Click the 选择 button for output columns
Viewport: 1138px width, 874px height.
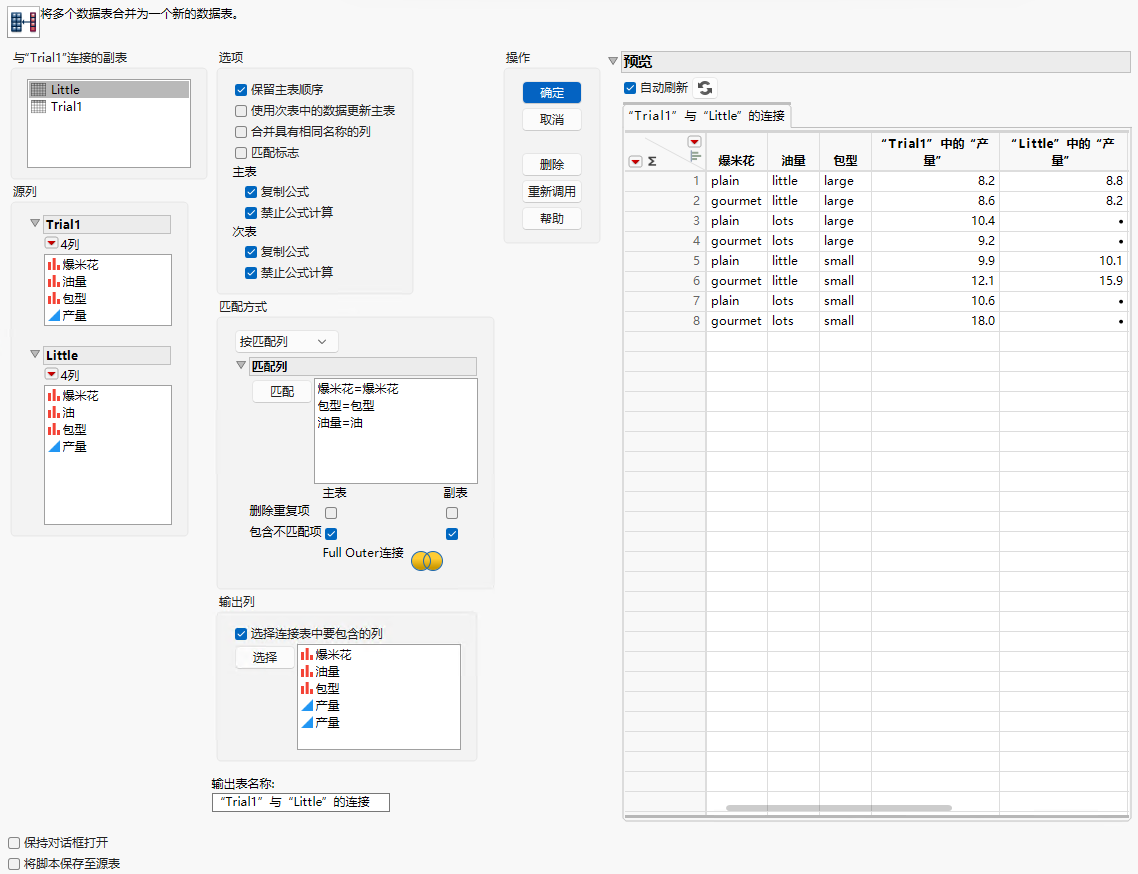point(265,658)
